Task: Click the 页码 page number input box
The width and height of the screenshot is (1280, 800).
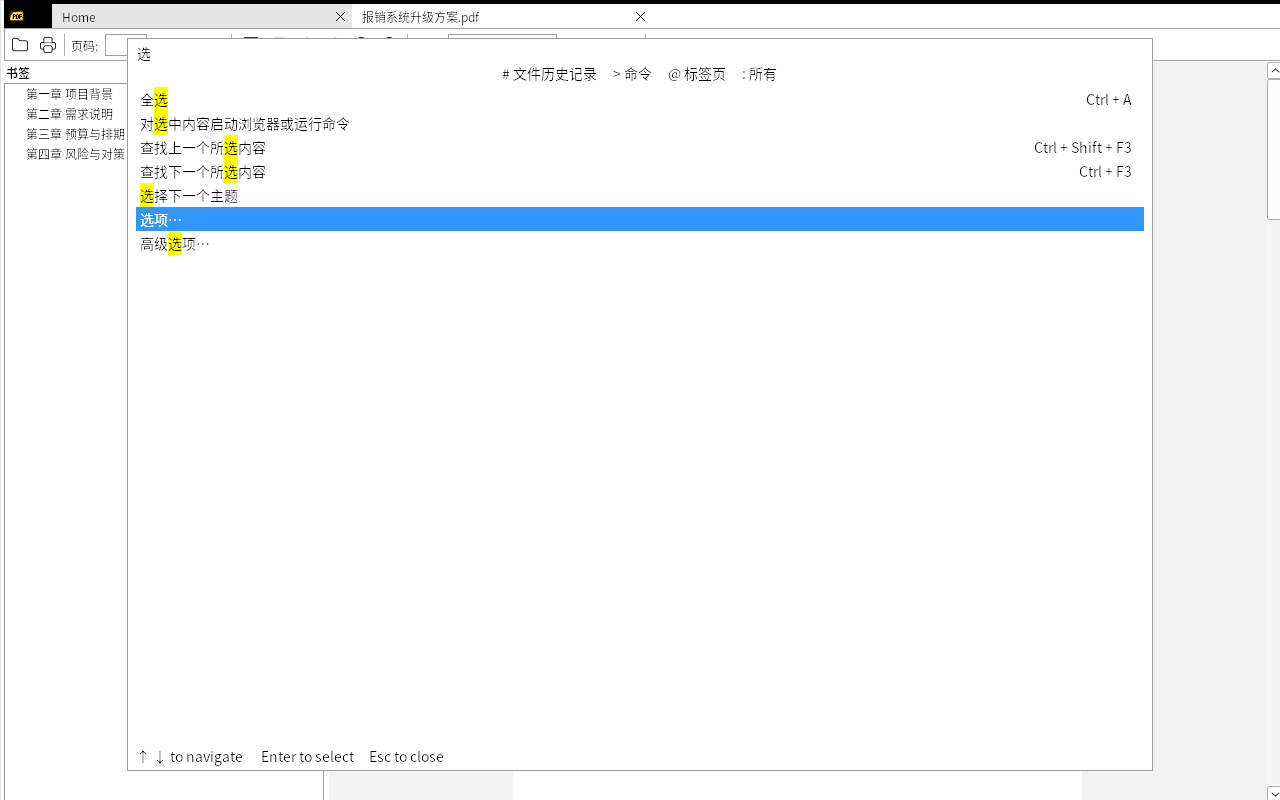Action: tap(125, 45)
